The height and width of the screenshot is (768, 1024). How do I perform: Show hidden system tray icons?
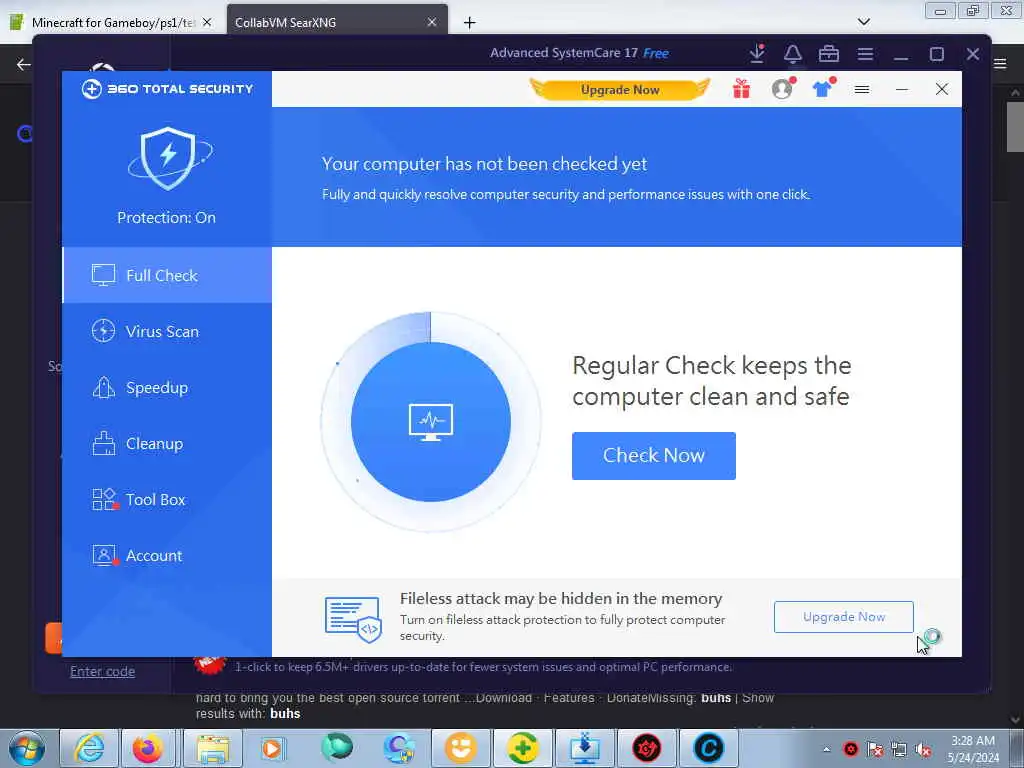(827, 749)
